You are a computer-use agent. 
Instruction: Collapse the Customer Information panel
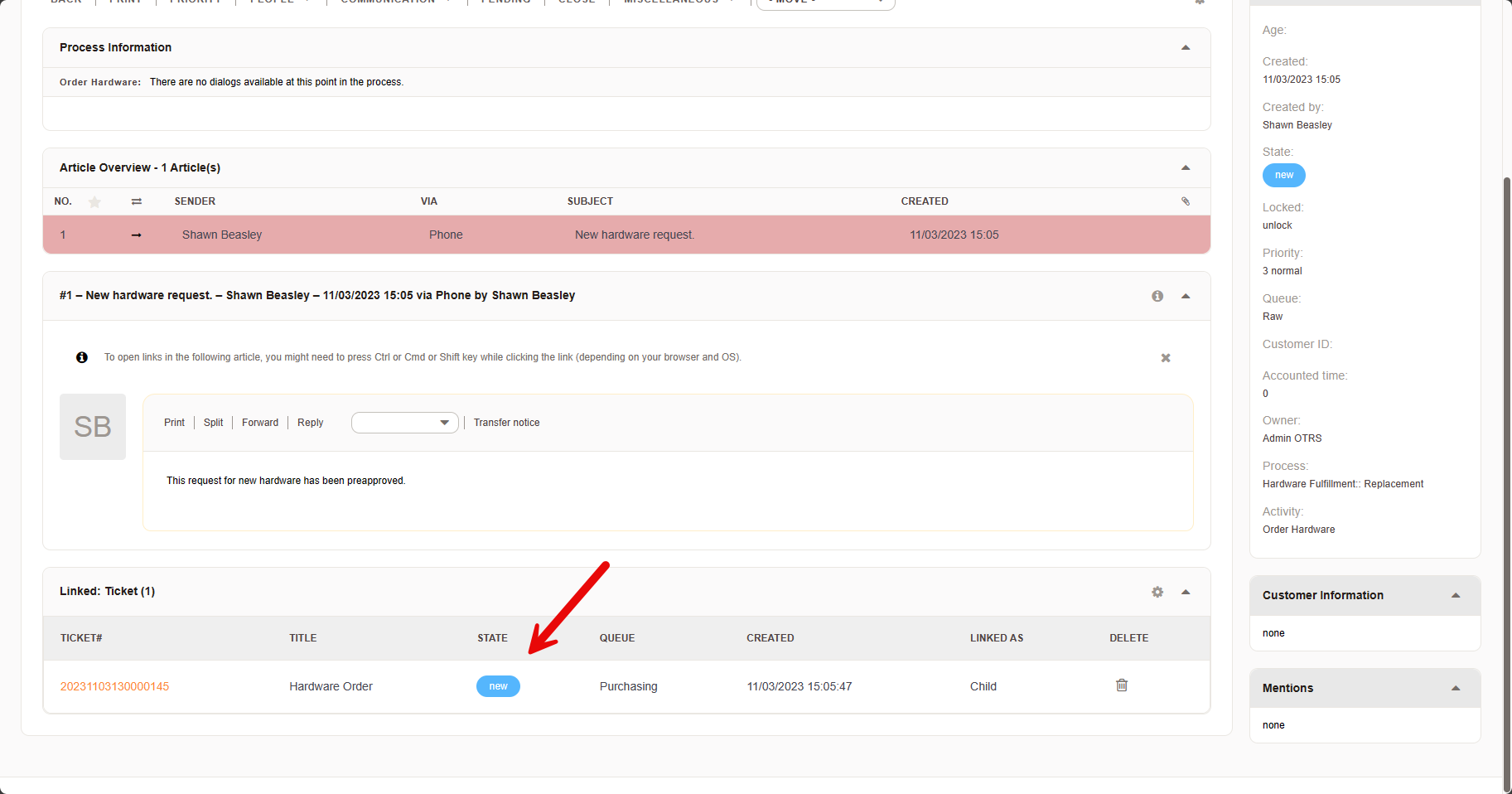coord(1456,596)
